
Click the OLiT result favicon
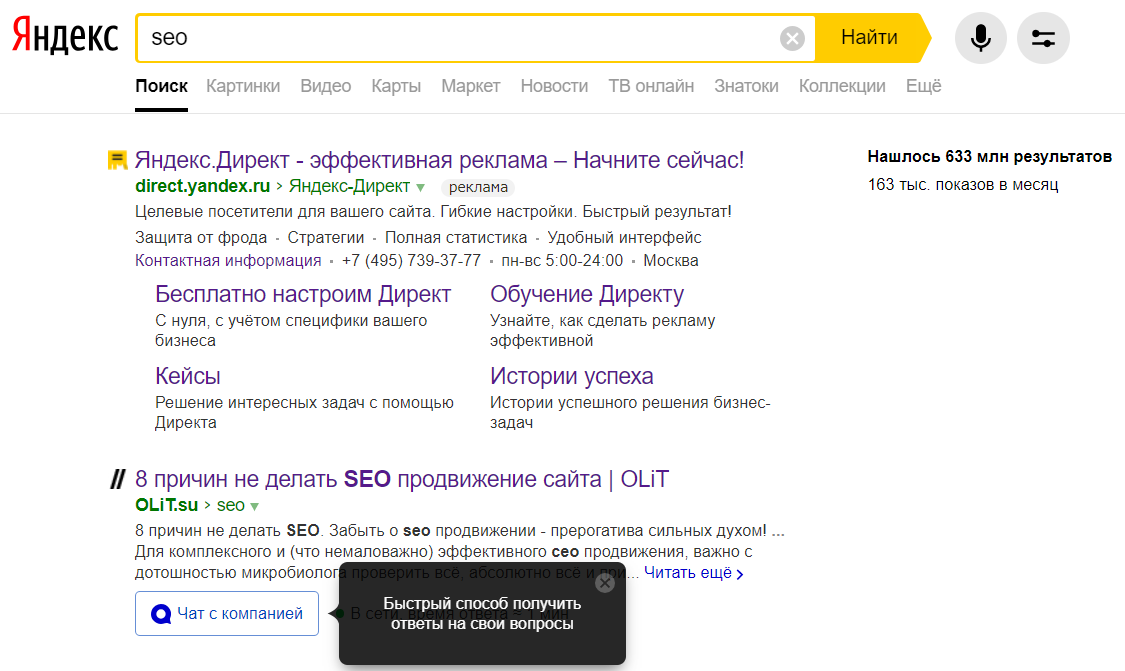[x=116, y=478]
